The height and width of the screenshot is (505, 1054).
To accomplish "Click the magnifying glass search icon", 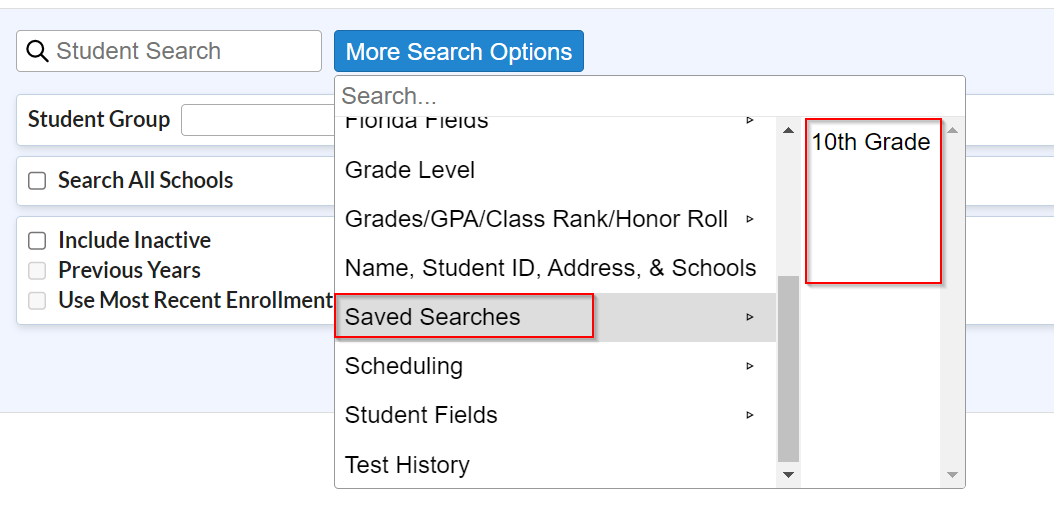I will 37,51.
